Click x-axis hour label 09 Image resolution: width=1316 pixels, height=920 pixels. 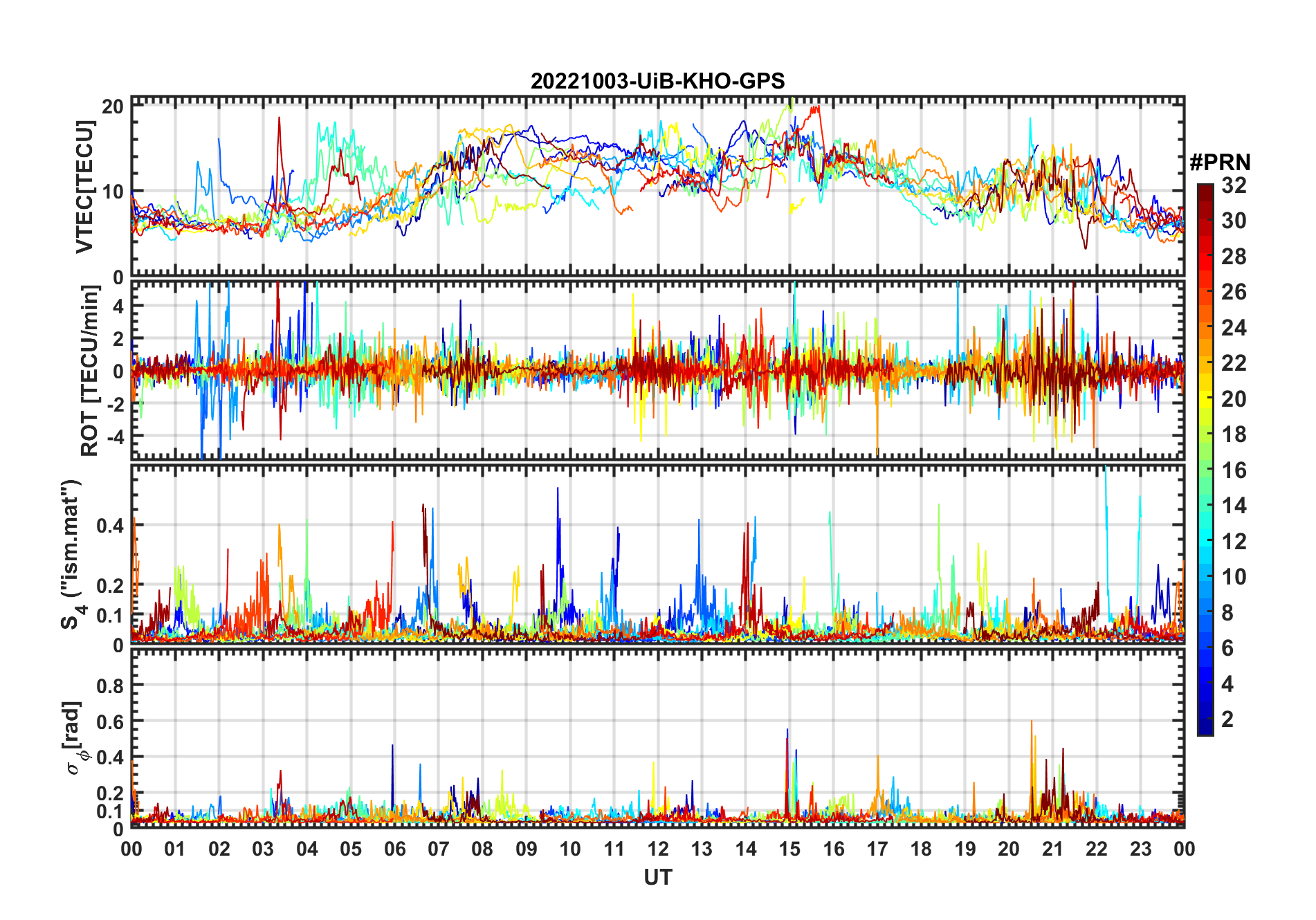(527, 849)
